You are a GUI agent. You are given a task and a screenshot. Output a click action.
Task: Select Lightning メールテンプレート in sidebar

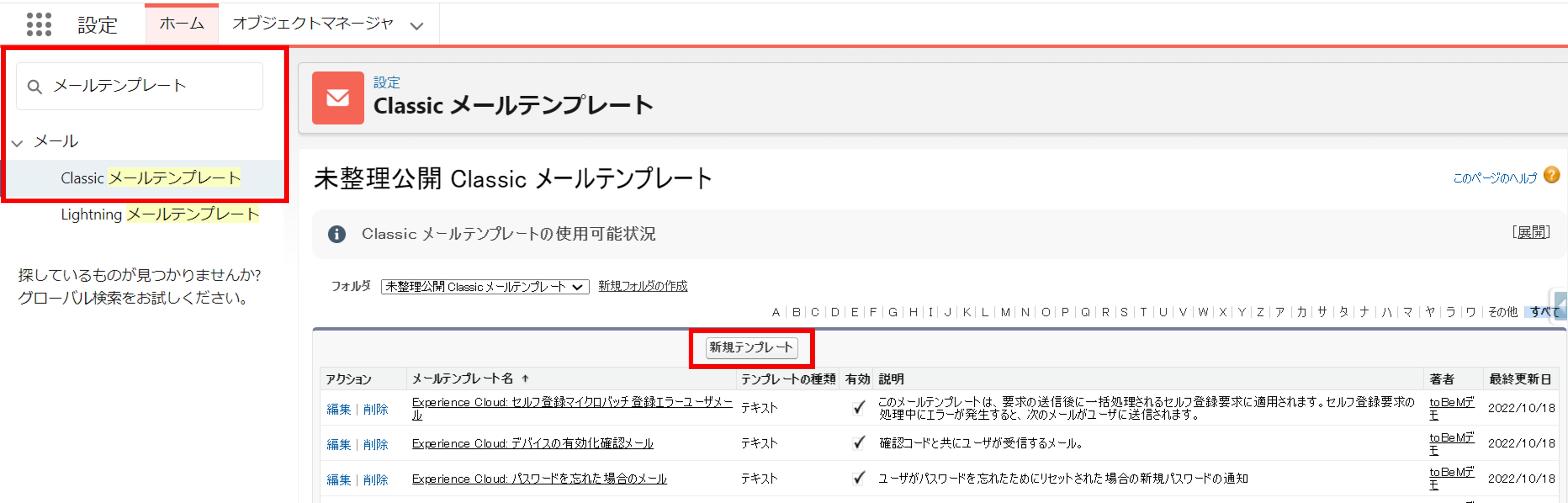160,214
